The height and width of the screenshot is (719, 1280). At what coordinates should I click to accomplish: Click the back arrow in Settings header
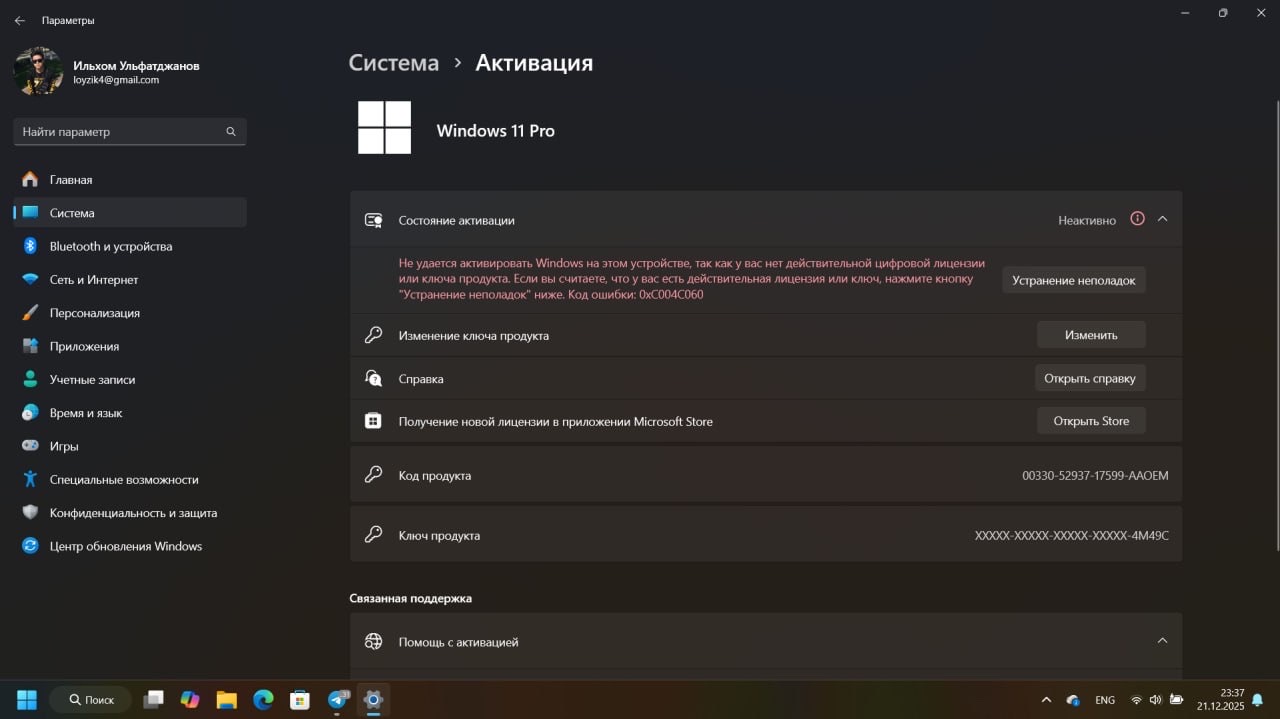pos(20,20)
